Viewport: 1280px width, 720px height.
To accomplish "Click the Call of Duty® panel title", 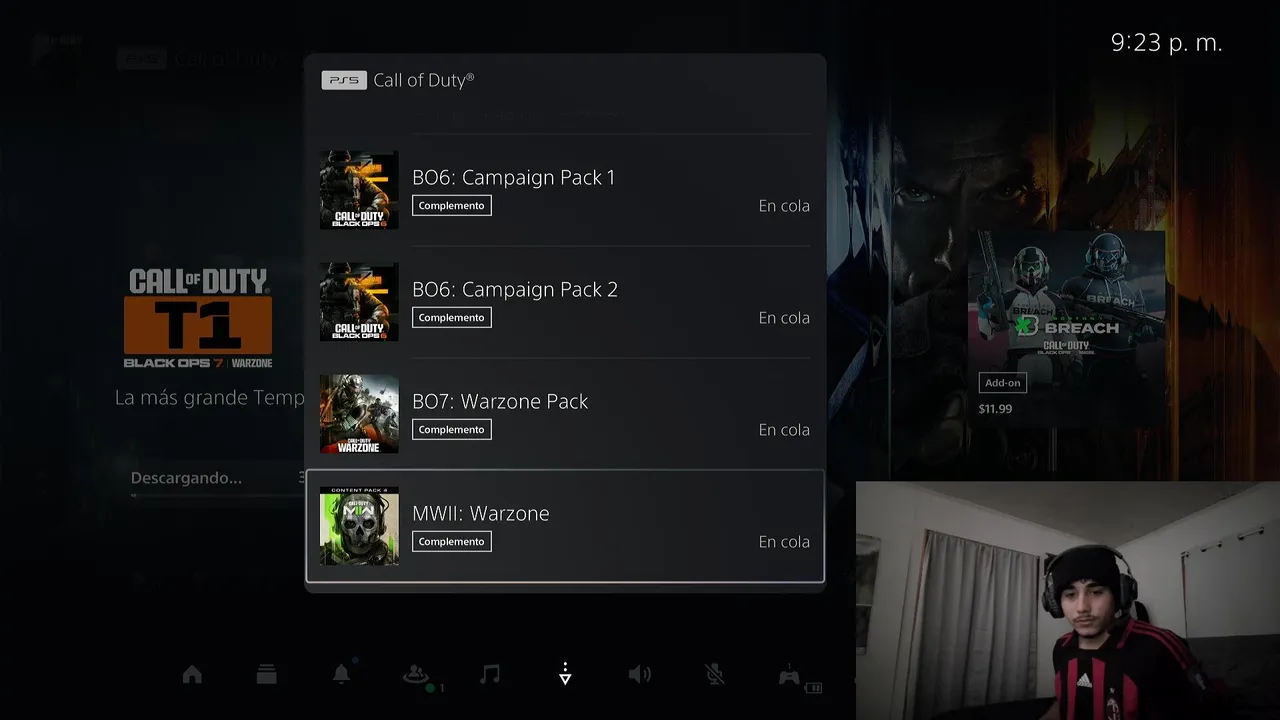I will tap(424, 80).
